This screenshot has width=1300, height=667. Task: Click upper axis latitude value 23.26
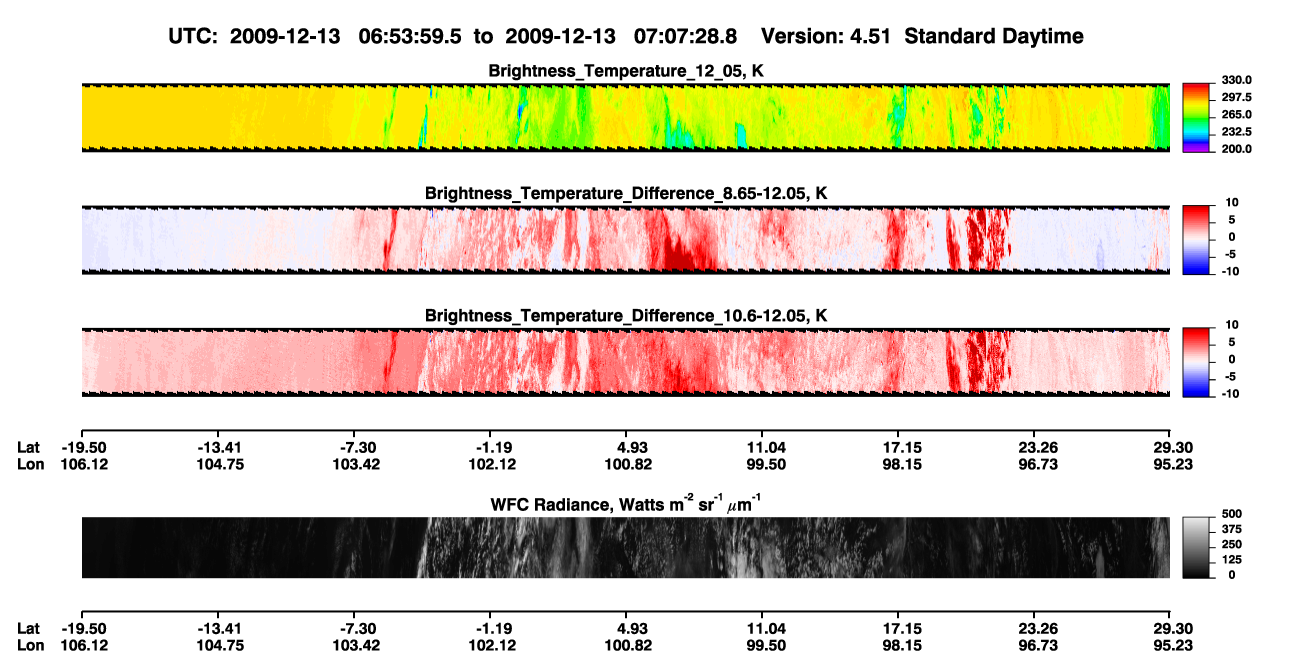pyautogui.click(x=1037, y=447)
